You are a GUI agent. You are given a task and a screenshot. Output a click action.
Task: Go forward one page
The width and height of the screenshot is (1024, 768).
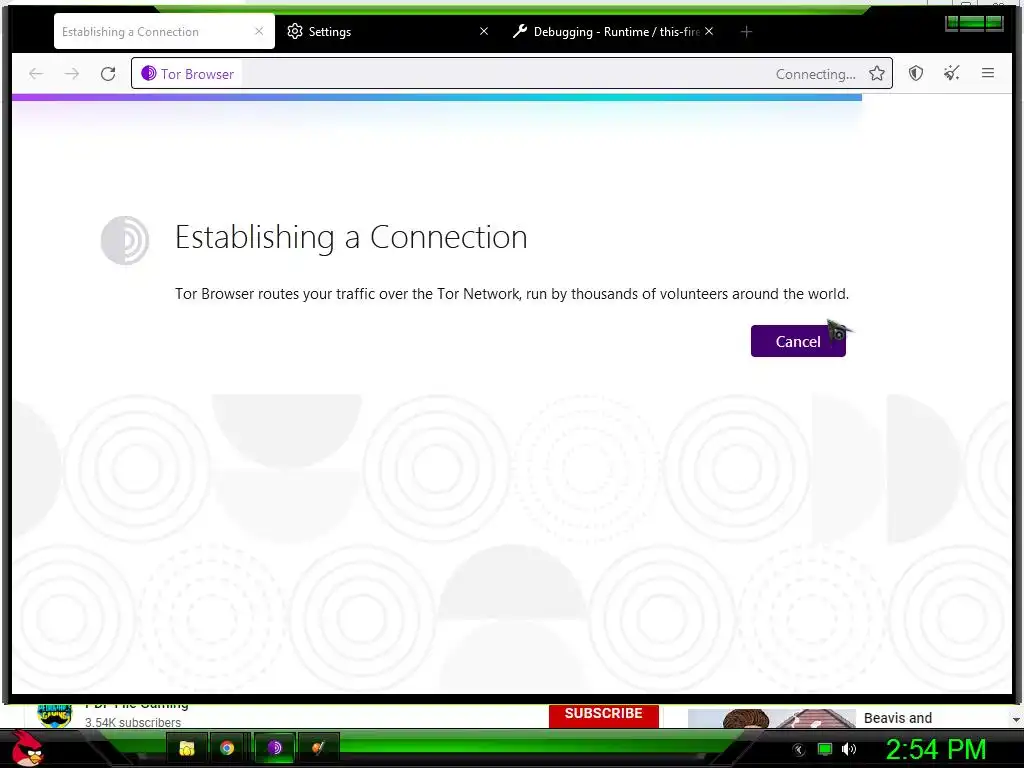pos(72,74)
